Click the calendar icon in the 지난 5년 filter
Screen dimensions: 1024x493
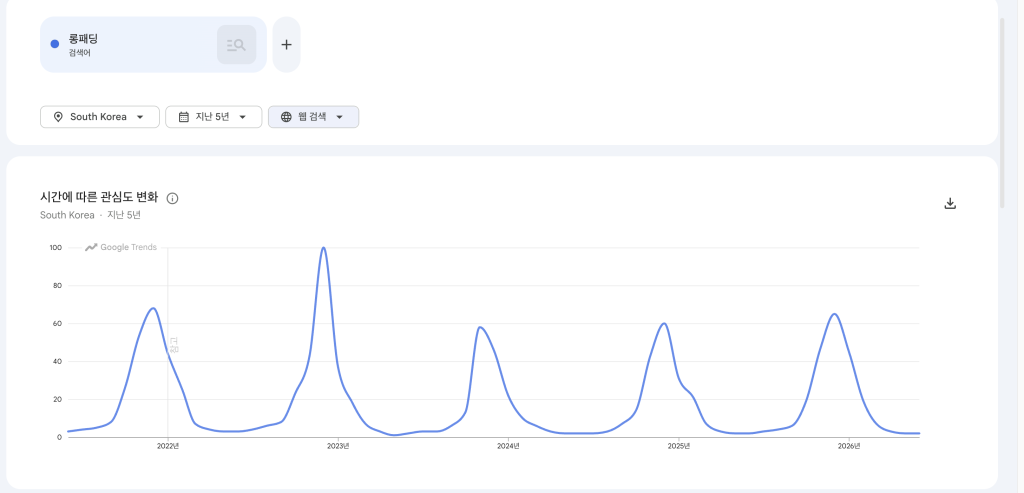184,117
